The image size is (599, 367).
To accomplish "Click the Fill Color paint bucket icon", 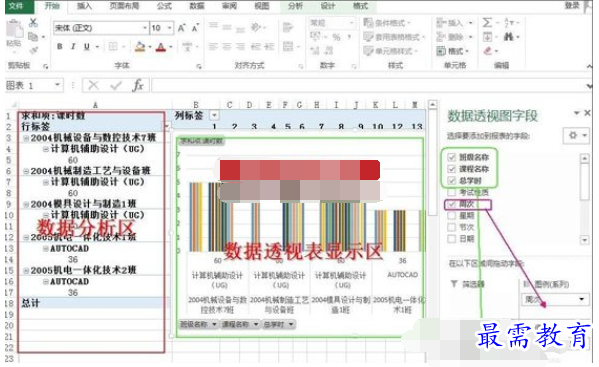I will [x=140, y=47].
